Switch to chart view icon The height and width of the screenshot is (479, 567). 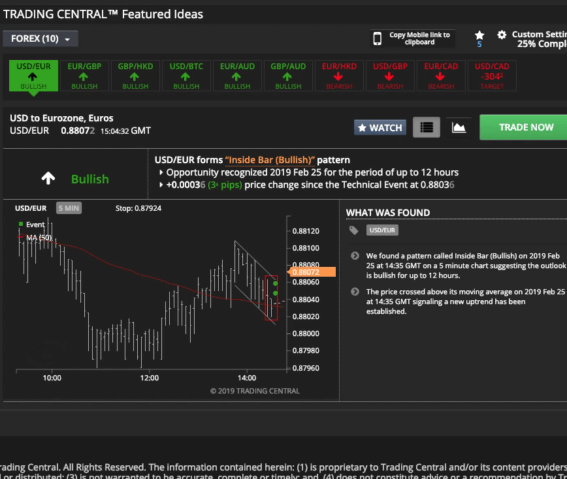click(459, 127)
